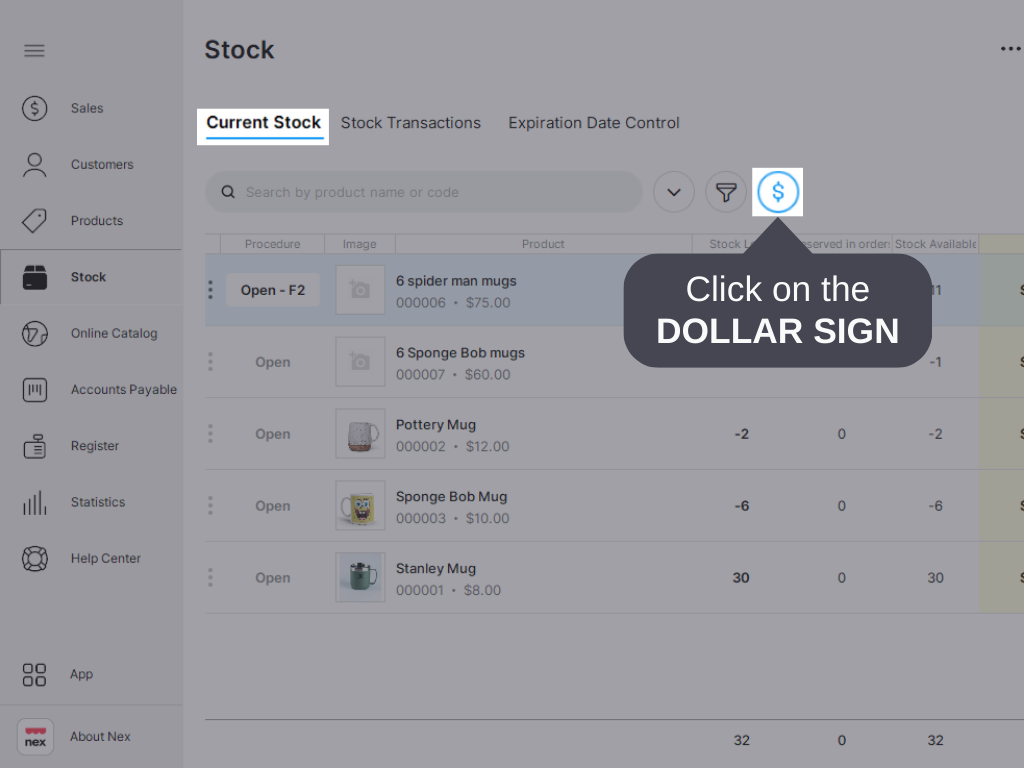The width and height of the screenshot is (1024, 768).
Task: Open the row options for Stanley Mug
Action: pos(210,577)
